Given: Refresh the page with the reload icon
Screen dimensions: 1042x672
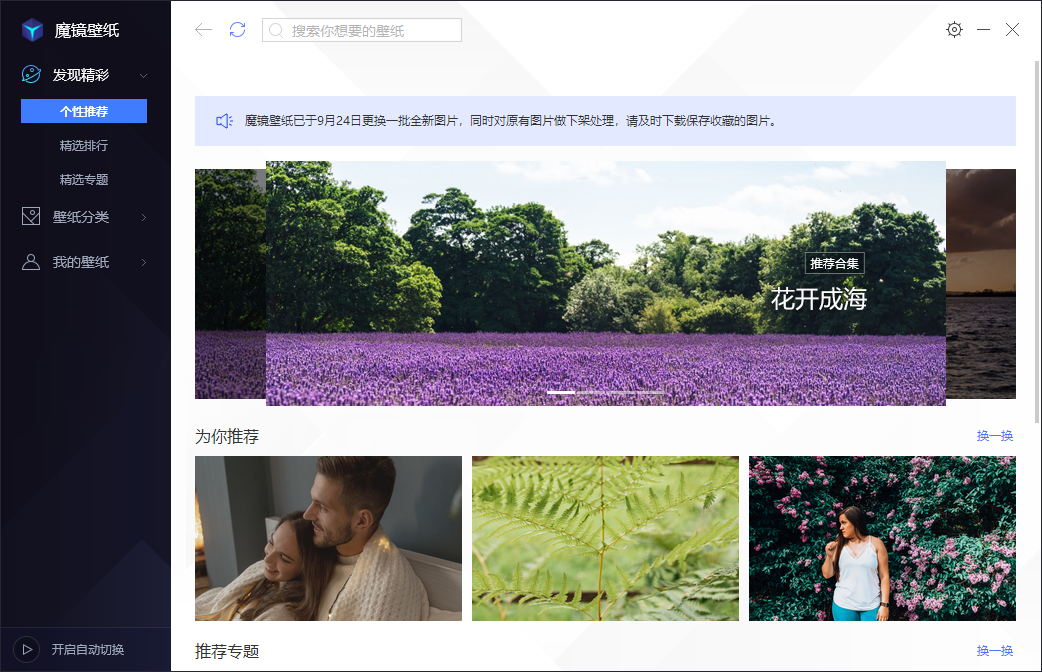Looking at the screenshot, I should [x=237, y=30].
